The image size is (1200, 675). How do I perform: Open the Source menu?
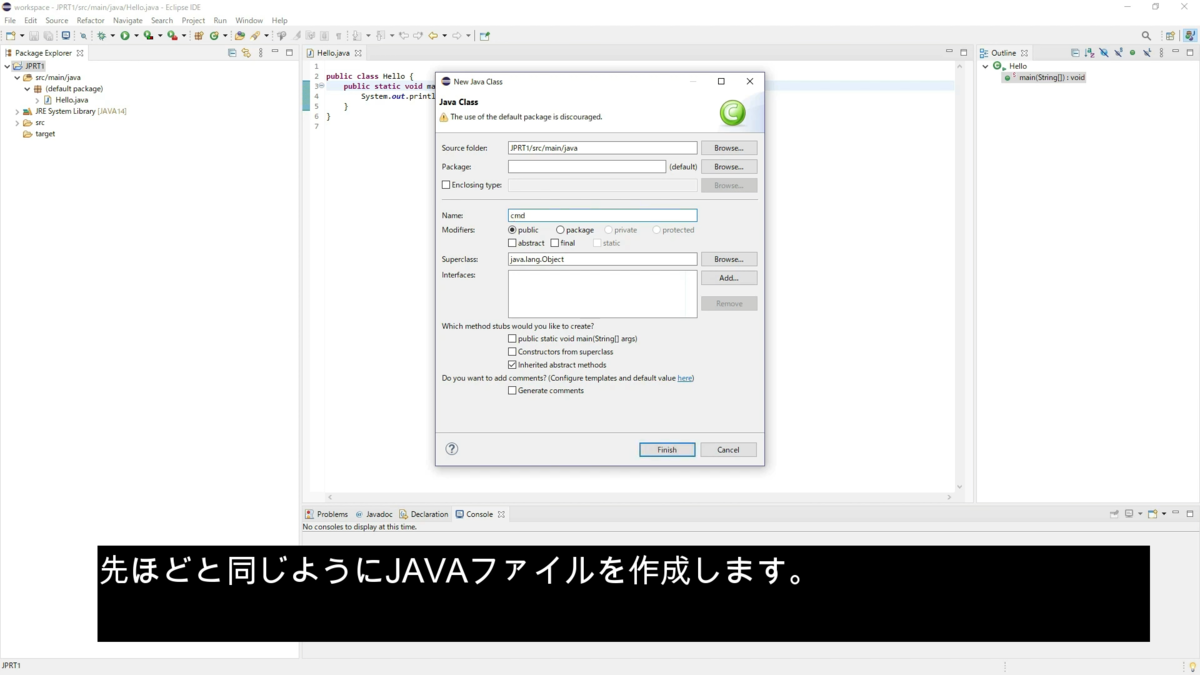click(x=56, y=20)
